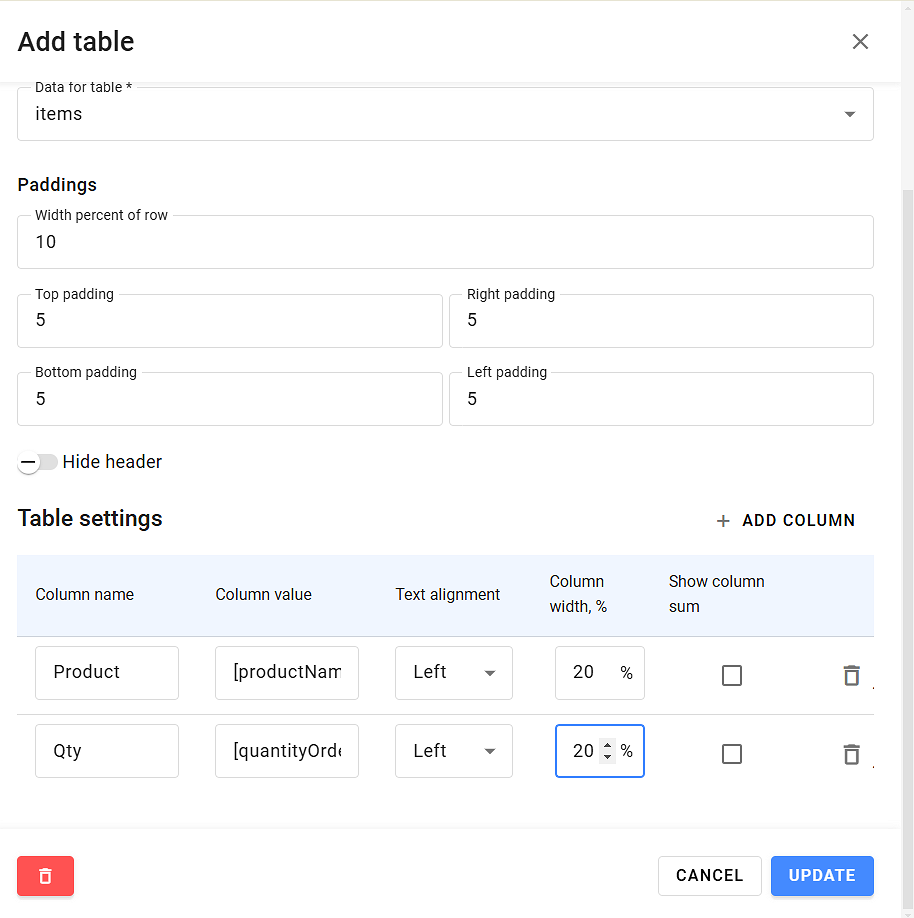
Task: Click the red trash delete button
Action: coord(45,876)
